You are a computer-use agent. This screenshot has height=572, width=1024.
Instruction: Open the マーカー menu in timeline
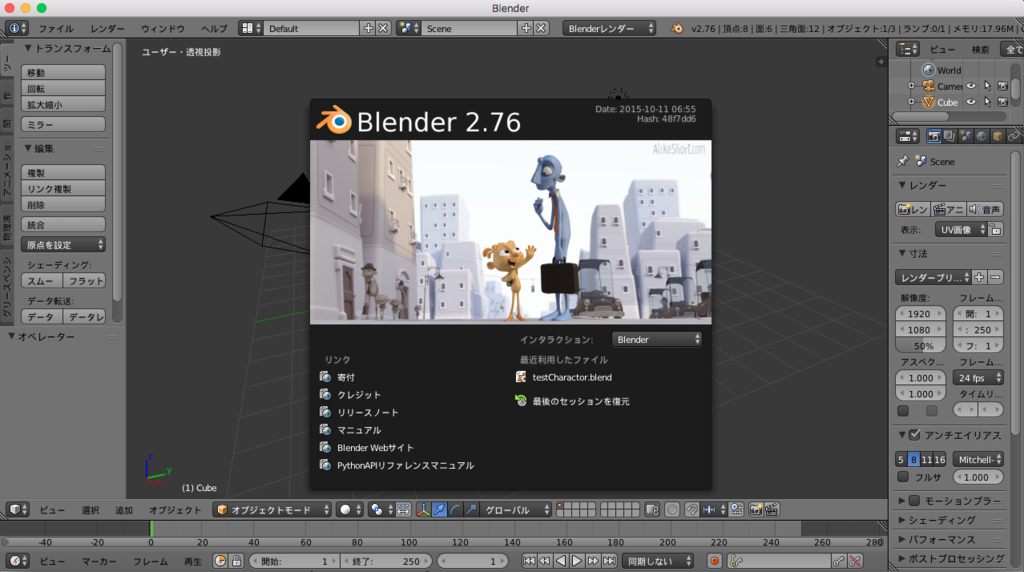(99, 562)
